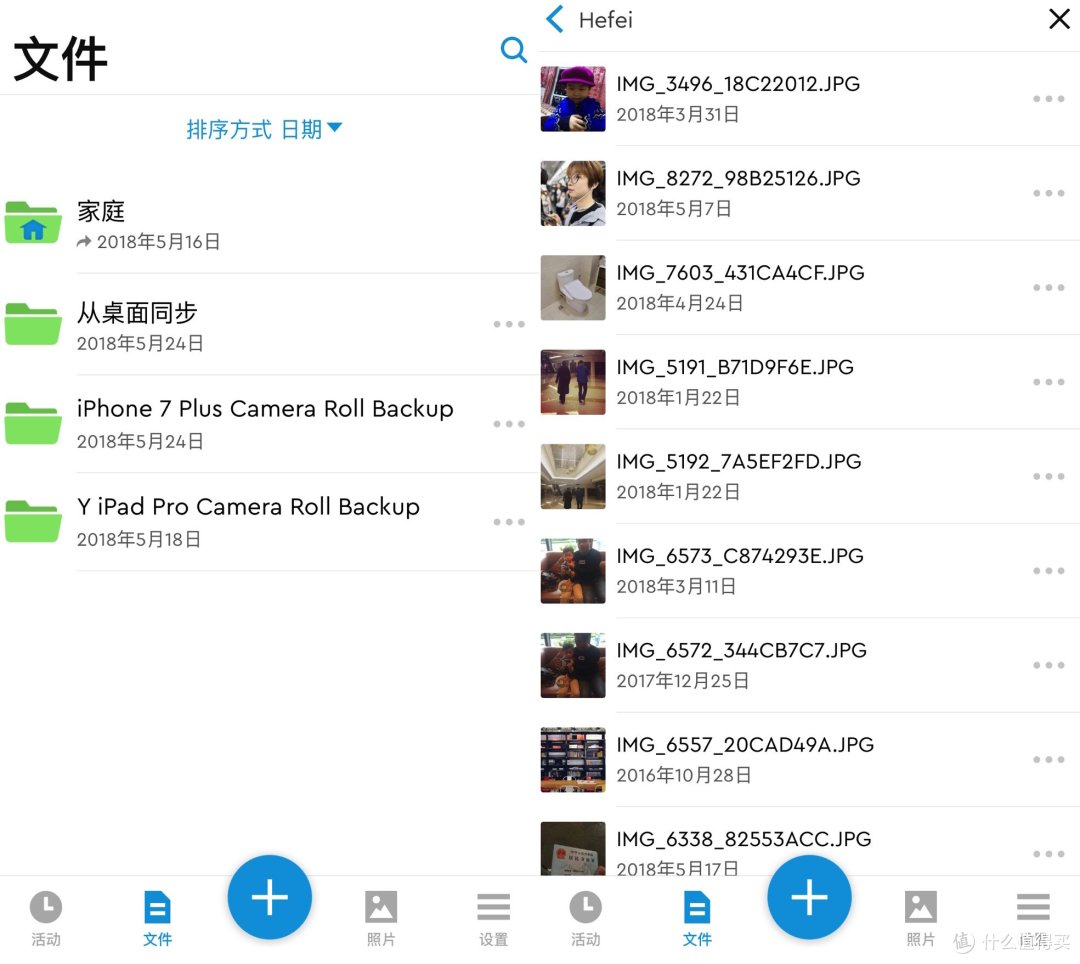Select Y iPad Pro Camera Roll Backup text

coord(248,507)
